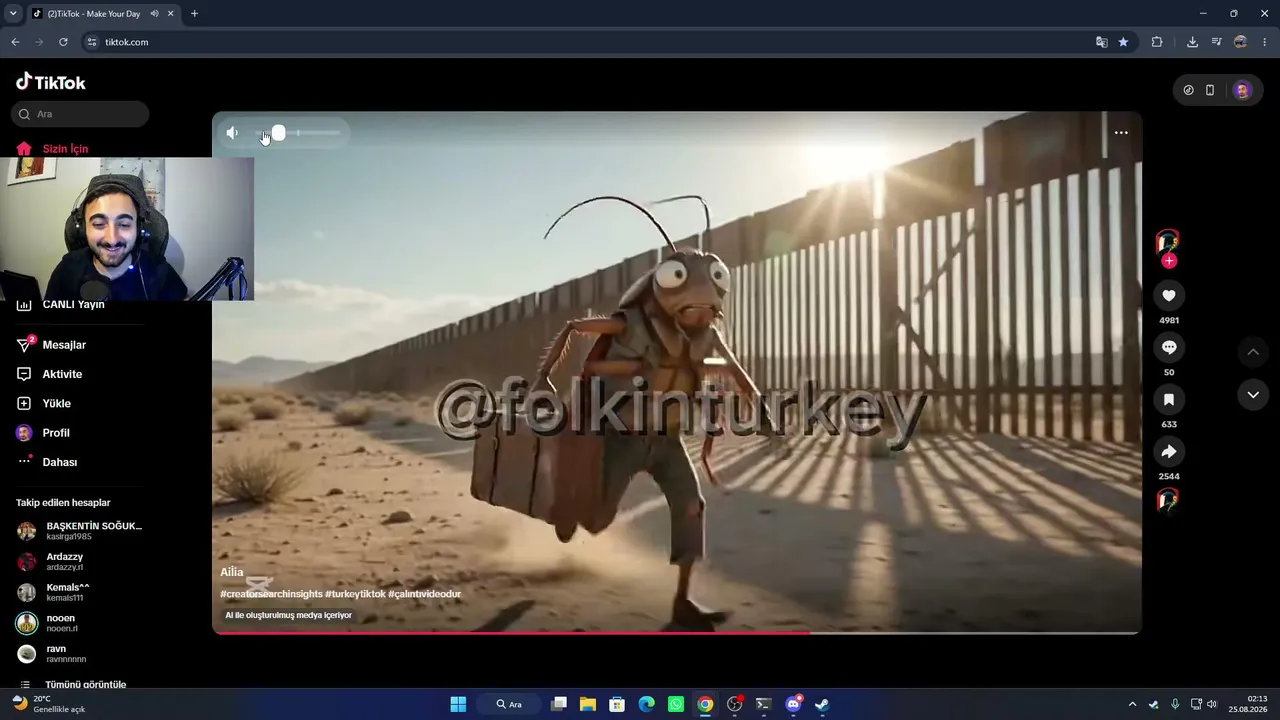Image resolution: width=1280 pixels, height=720 pixels.
Task: Follow the creator with the red plus badge
Action: pos(1169,261)
